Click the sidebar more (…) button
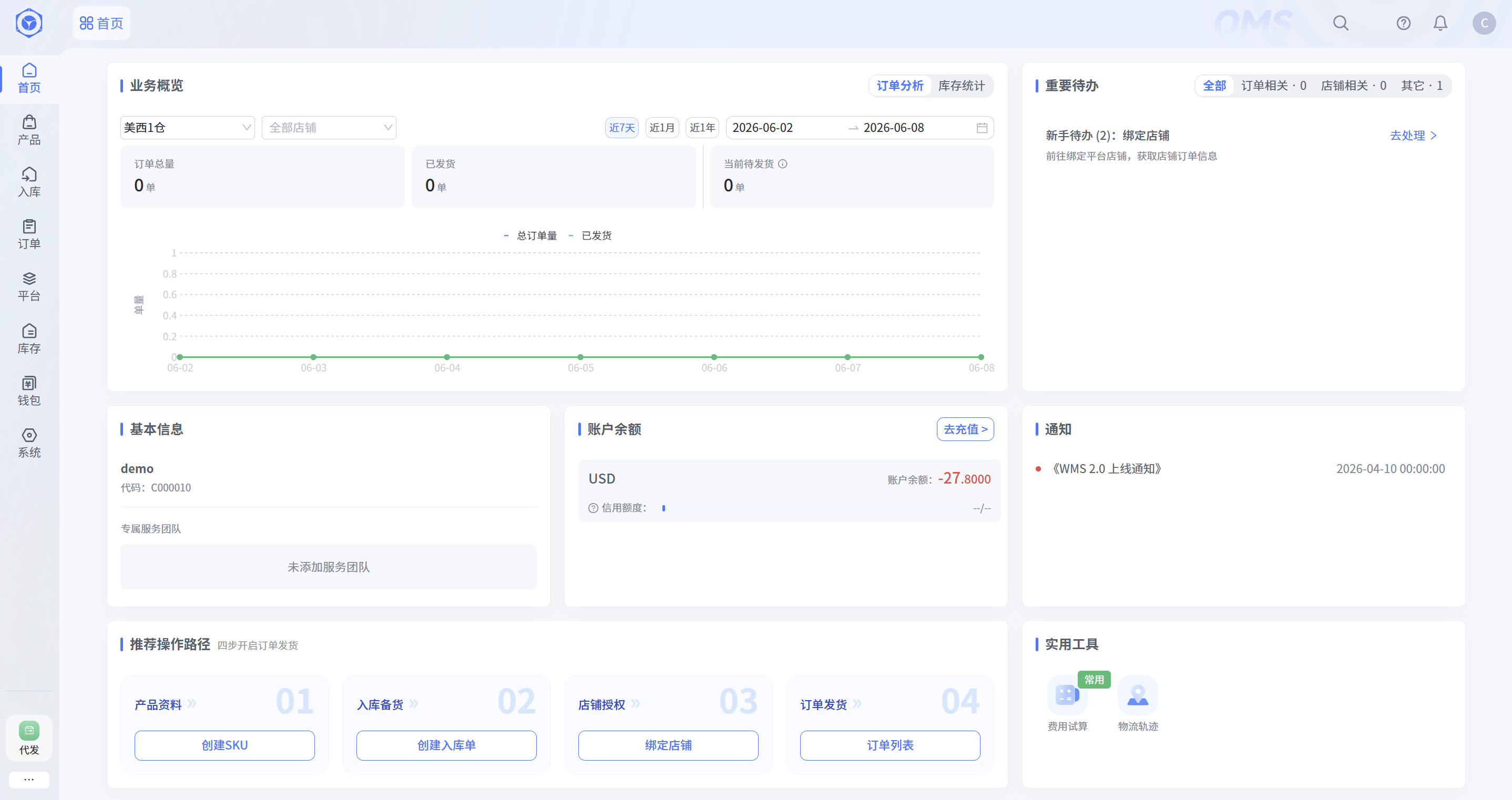The width and height of the screenshot is (1512, 800). [29, 780]
